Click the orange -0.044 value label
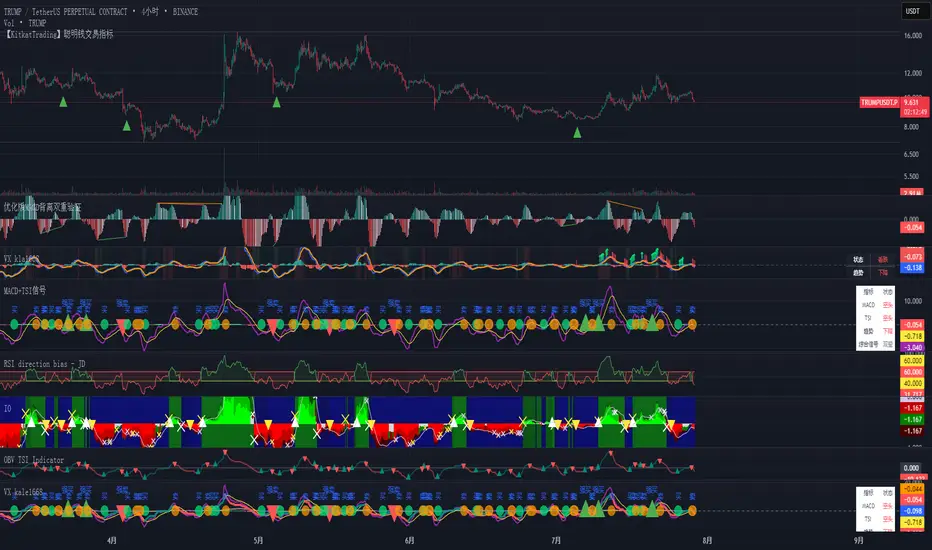Screen dimensions: 932x550 912,489
